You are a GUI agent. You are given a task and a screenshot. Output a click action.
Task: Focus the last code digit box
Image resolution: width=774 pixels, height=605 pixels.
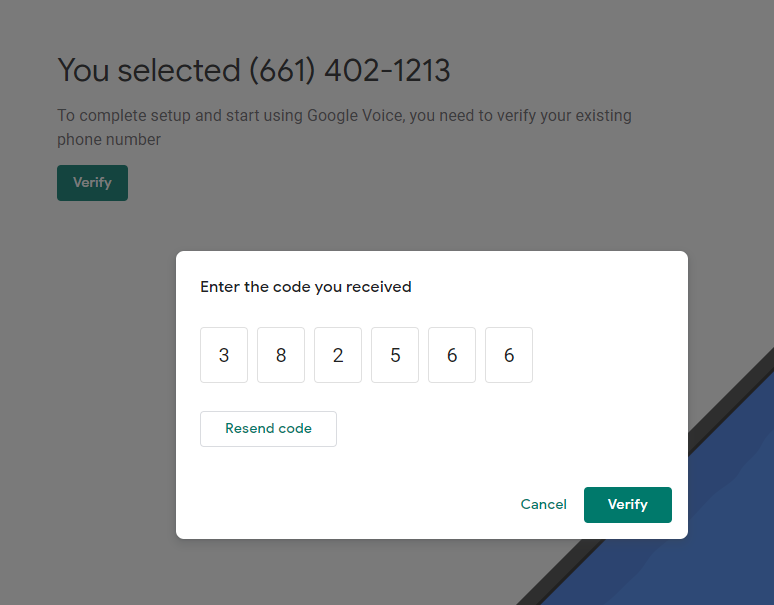click(x=509, y=355)
